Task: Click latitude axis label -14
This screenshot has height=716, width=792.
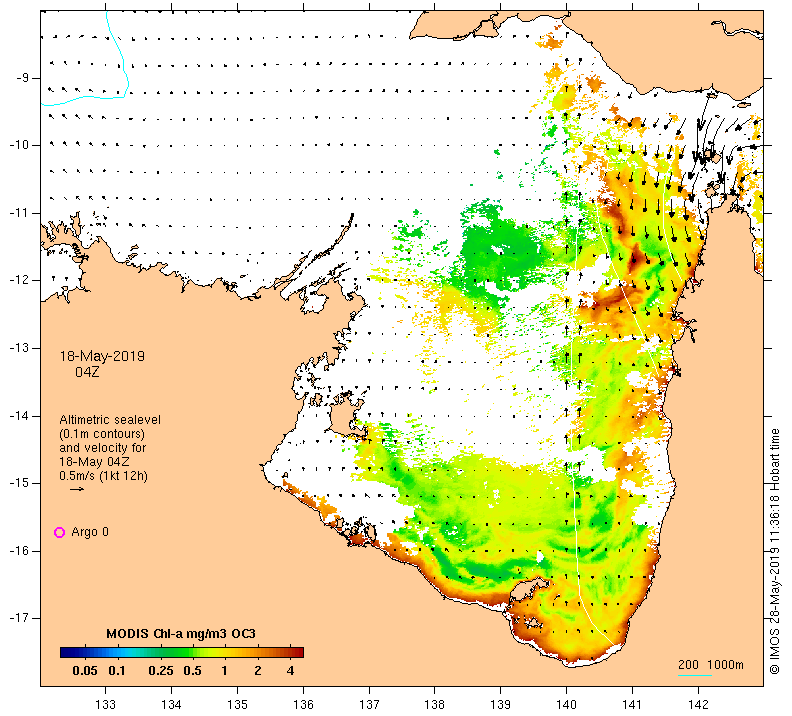Action: click(19, 416)
